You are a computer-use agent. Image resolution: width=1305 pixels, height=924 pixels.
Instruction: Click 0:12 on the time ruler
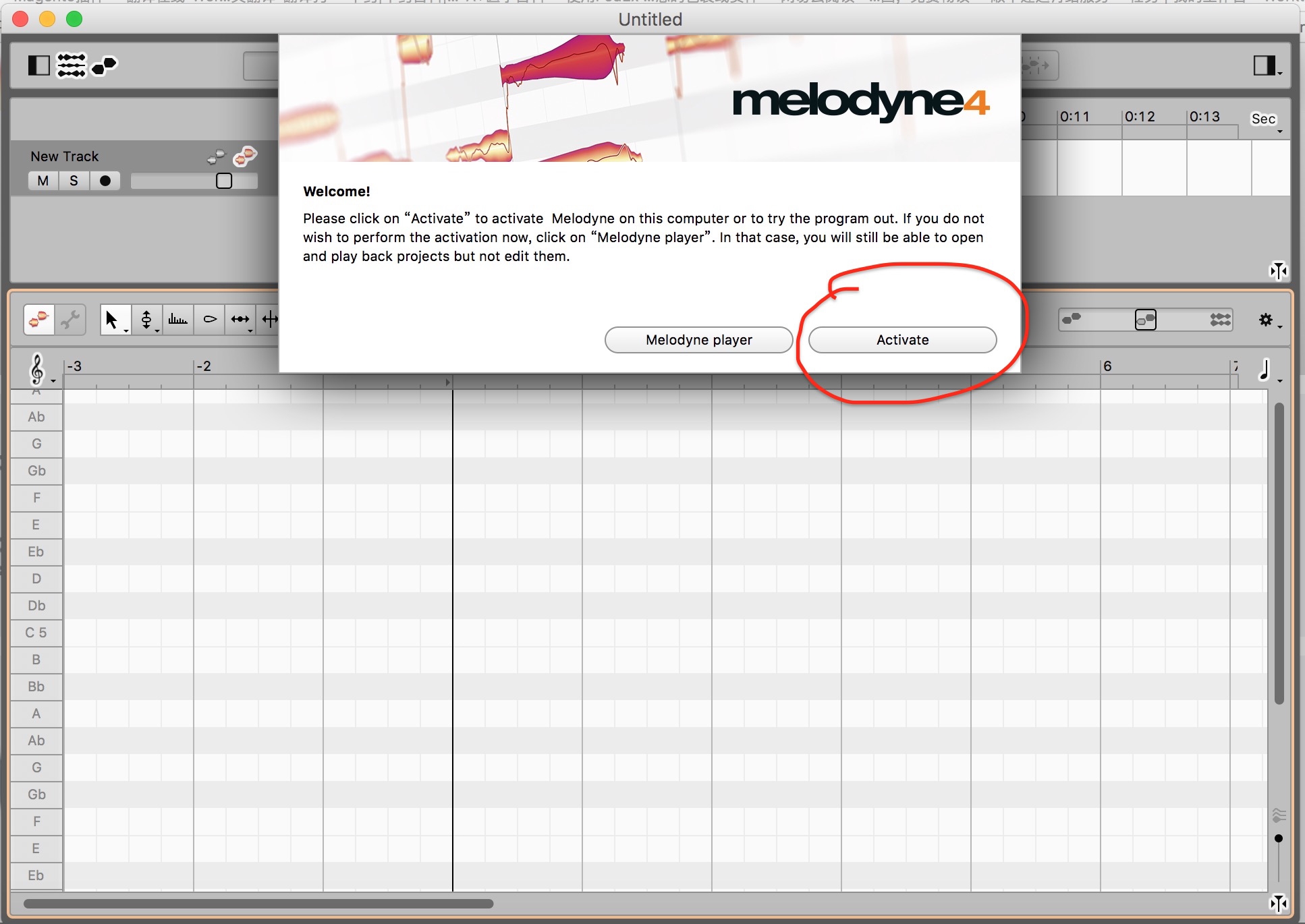click(x=1140, y=117)
